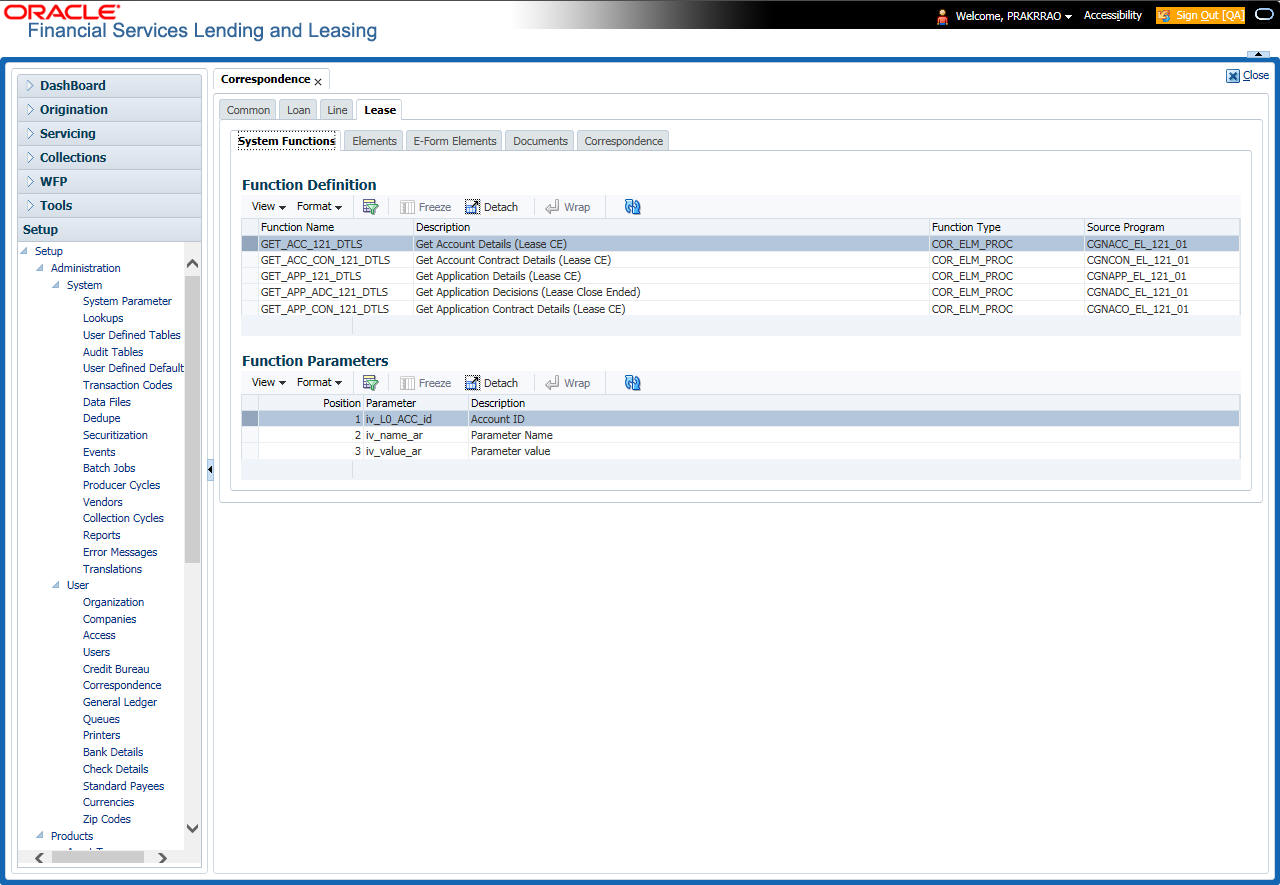Collapse the left navigation pane splitter
Viewport: 1280px width, 885px height.
(210, 469)
